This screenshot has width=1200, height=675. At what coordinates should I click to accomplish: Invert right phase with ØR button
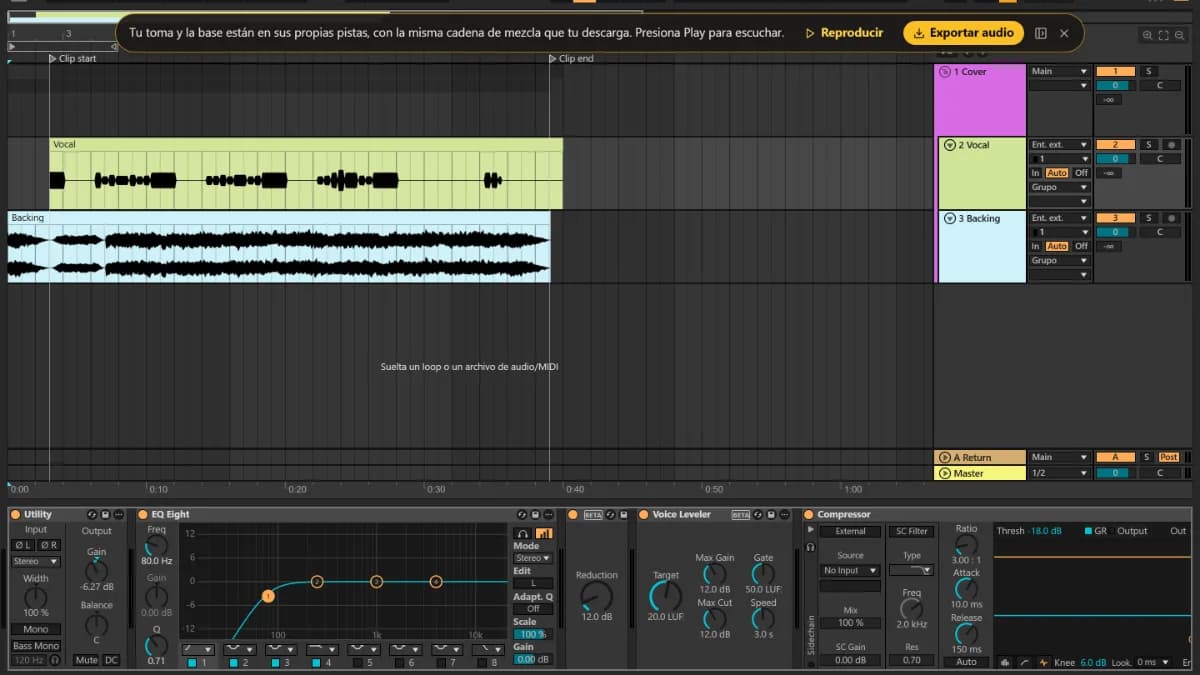point(48,545)
